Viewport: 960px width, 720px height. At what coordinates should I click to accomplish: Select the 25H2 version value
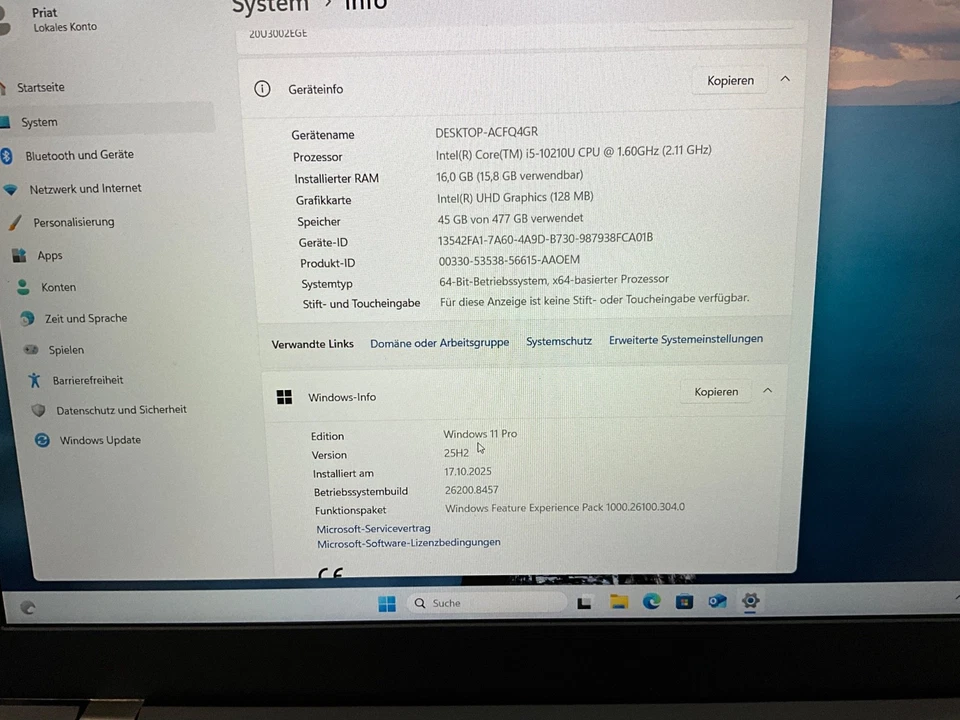pos(456,453)
